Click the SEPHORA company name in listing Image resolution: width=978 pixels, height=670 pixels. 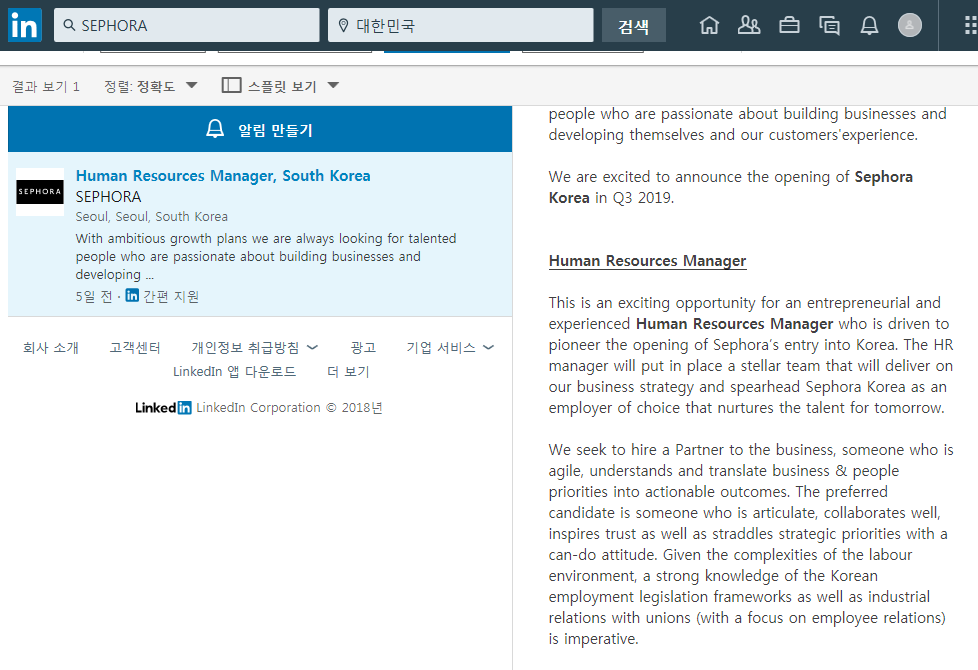click(x=109, y=197)
